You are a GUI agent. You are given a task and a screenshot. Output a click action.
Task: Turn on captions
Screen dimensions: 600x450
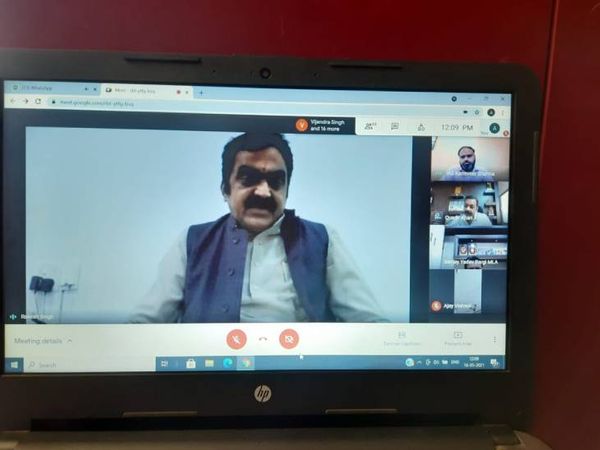click(x=401, y=339)
